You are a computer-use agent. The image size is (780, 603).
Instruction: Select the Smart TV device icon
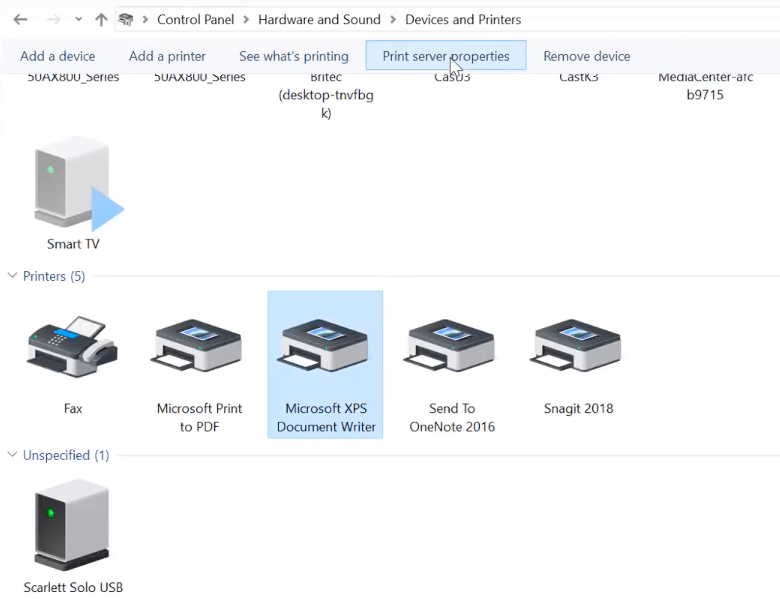(78, 183)
